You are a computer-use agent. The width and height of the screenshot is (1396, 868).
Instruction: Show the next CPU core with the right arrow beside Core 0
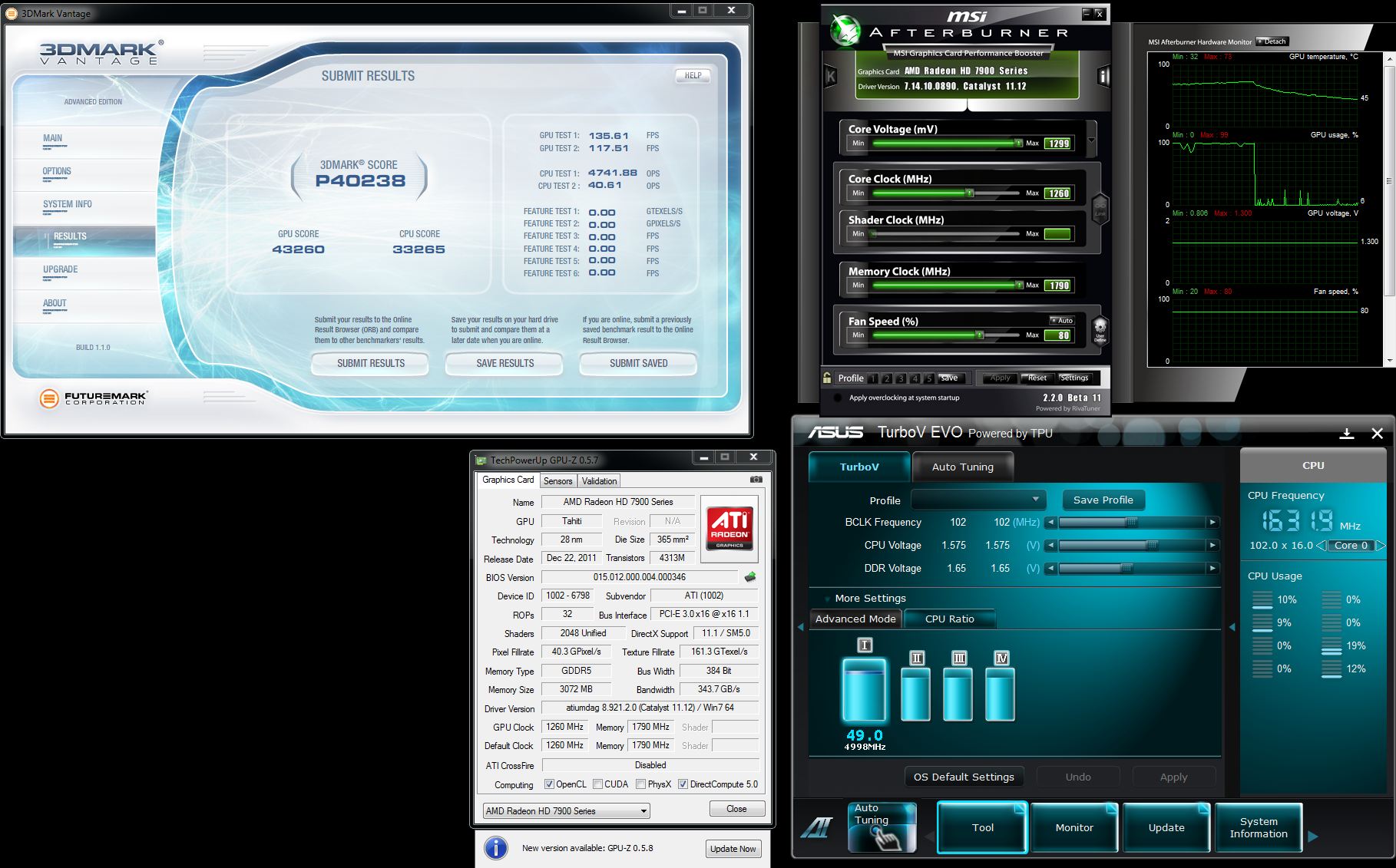(1380, 546)
